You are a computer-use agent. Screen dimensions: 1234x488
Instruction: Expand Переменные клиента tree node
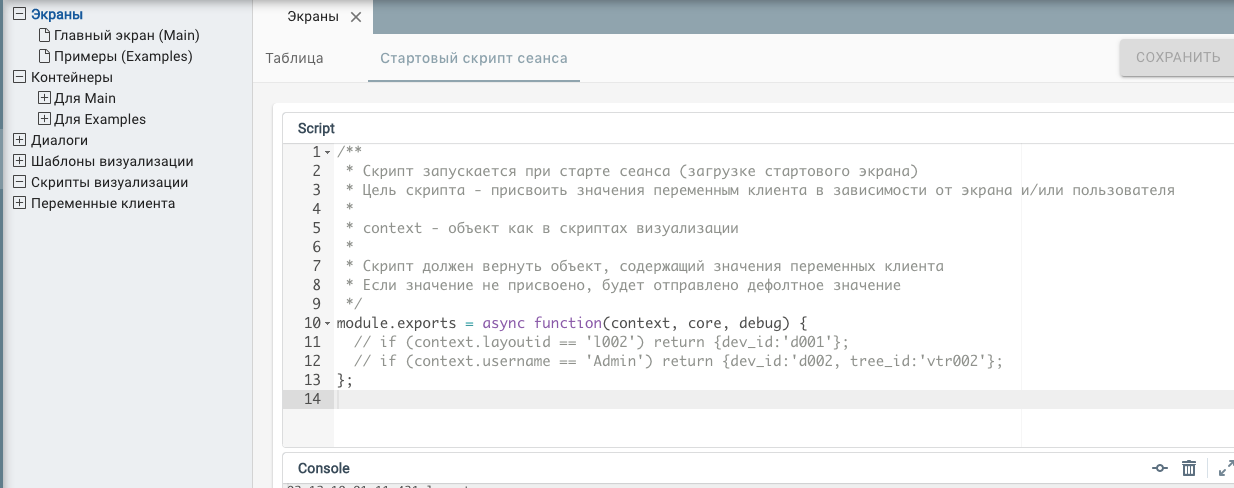point(19,203)
